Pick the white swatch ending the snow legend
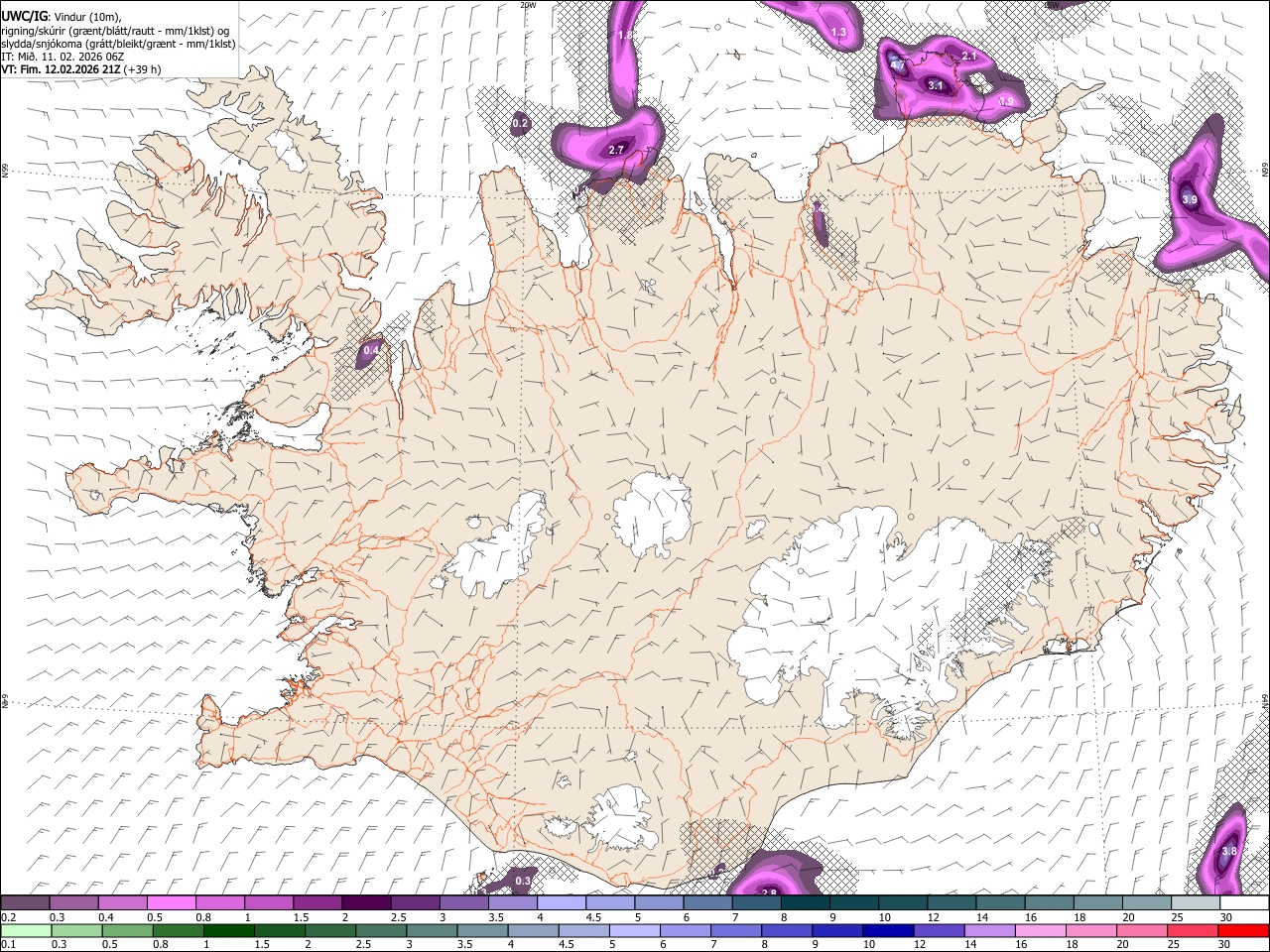Image resolution: width=1270 pixels, height=952 pixels. coord(1243,902)
